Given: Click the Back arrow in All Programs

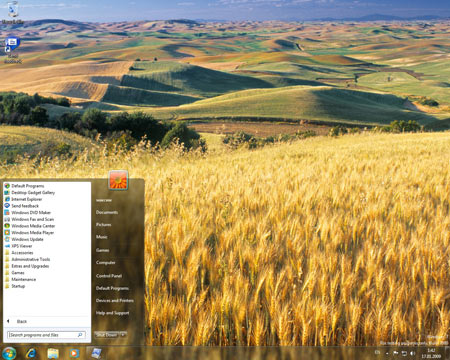Looking at the screenshot, I should pyautogui.click(x=8, y=321).
